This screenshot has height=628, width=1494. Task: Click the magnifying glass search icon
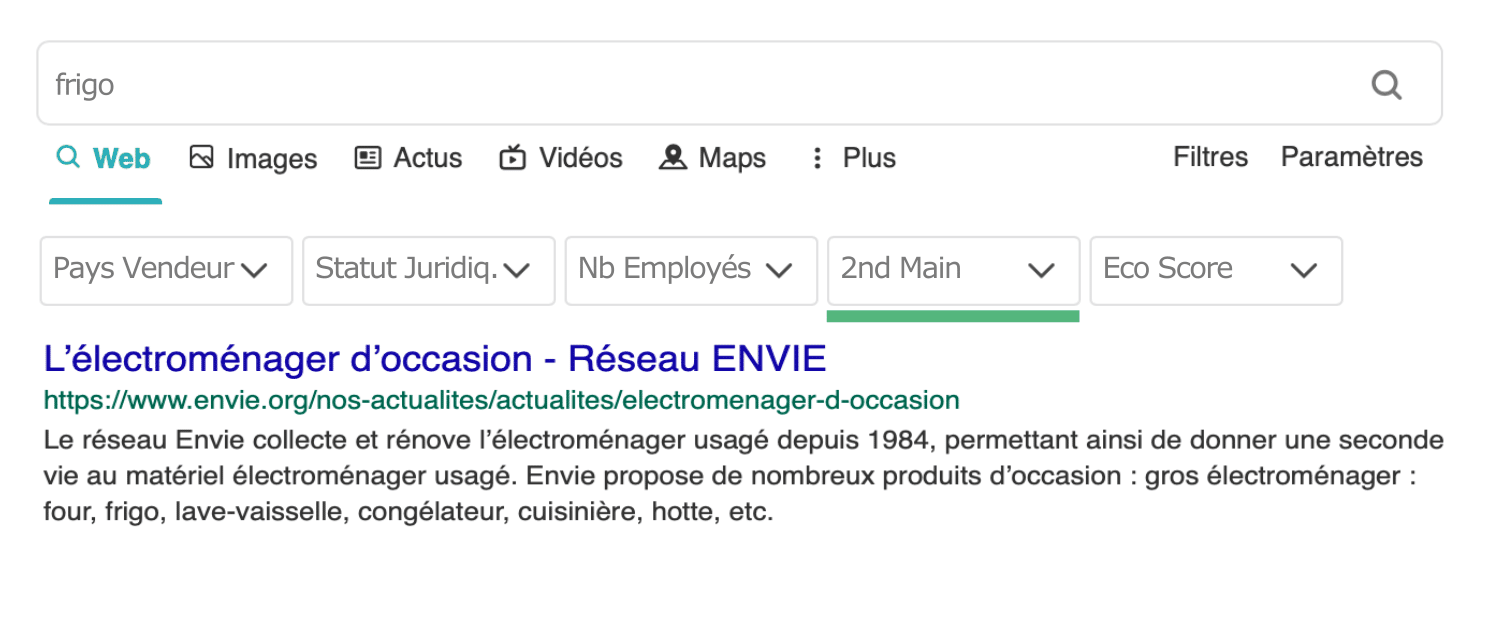pos(1386,84)
